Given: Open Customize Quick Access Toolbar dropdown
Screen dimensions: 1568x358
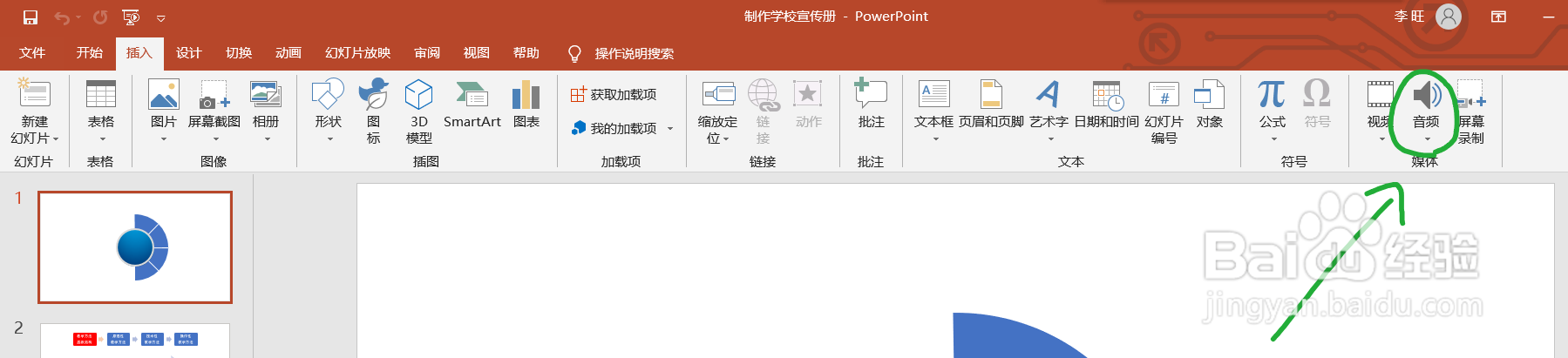Looking at the screenshot, I should tap(160, 17).
